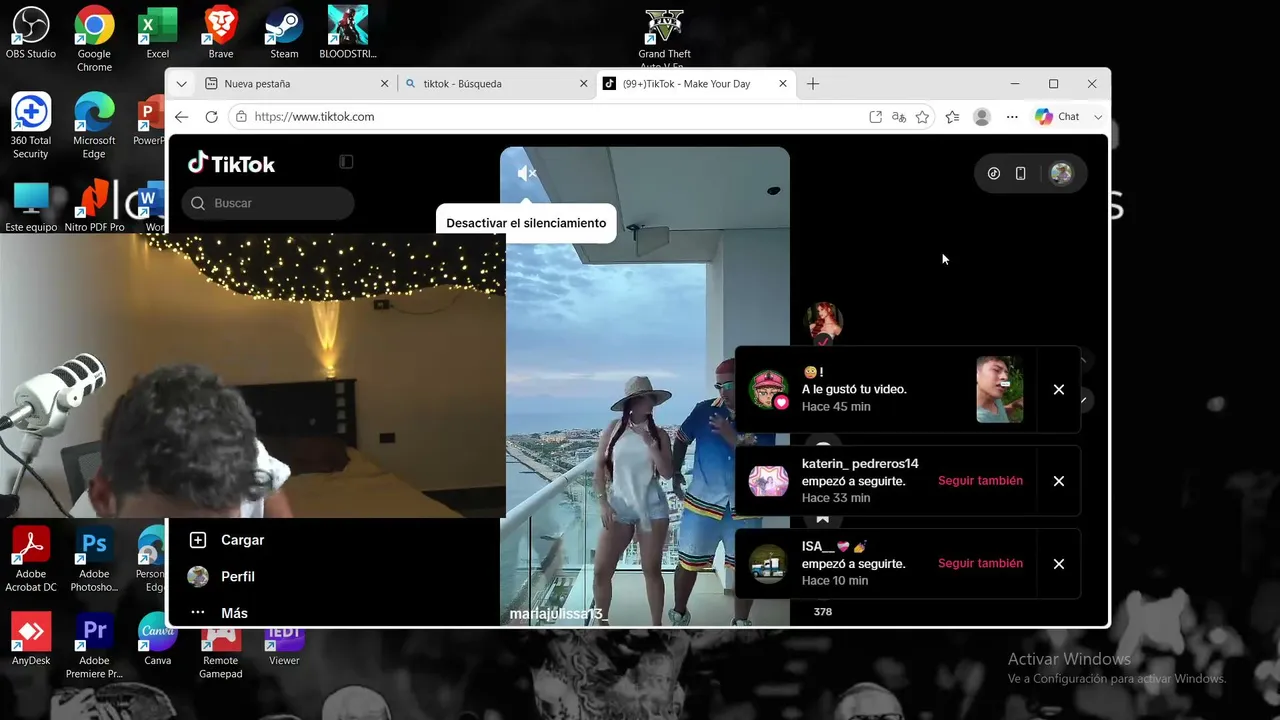Unmute the TikTok video with the speaker icon
Viewport: 1280px width, 720px height.
point(527,173)
